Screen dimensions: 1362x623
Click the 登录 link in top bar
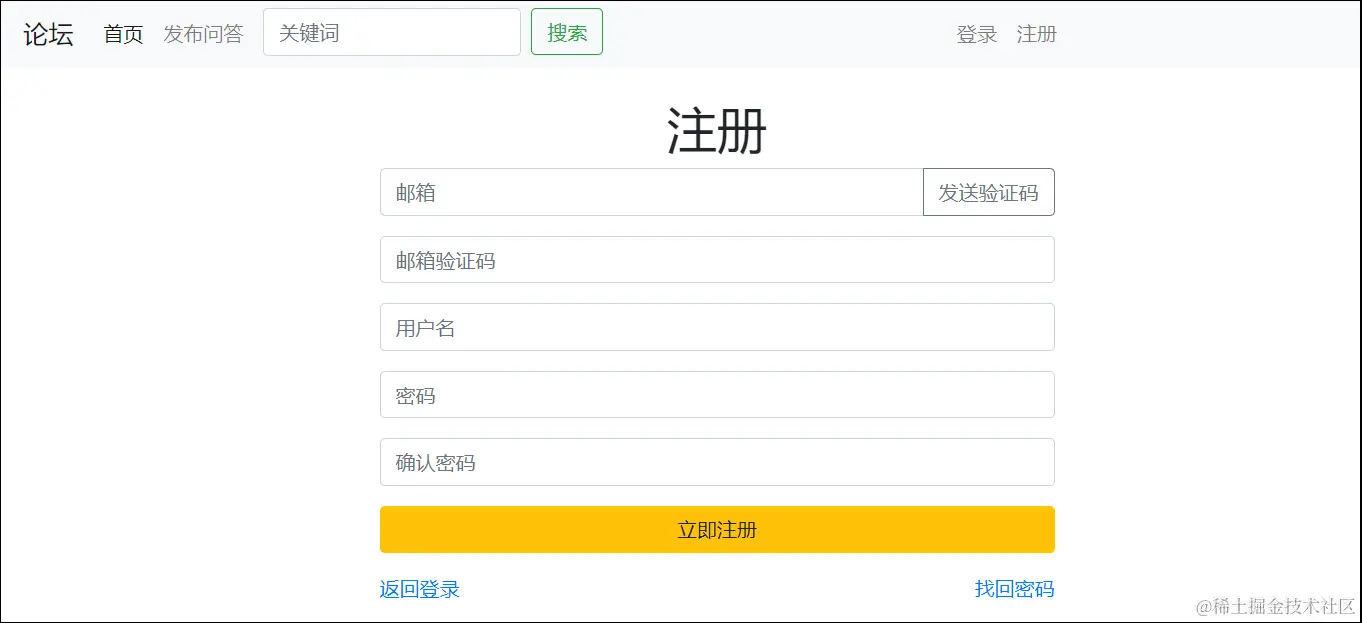click(x=975, y=34)
